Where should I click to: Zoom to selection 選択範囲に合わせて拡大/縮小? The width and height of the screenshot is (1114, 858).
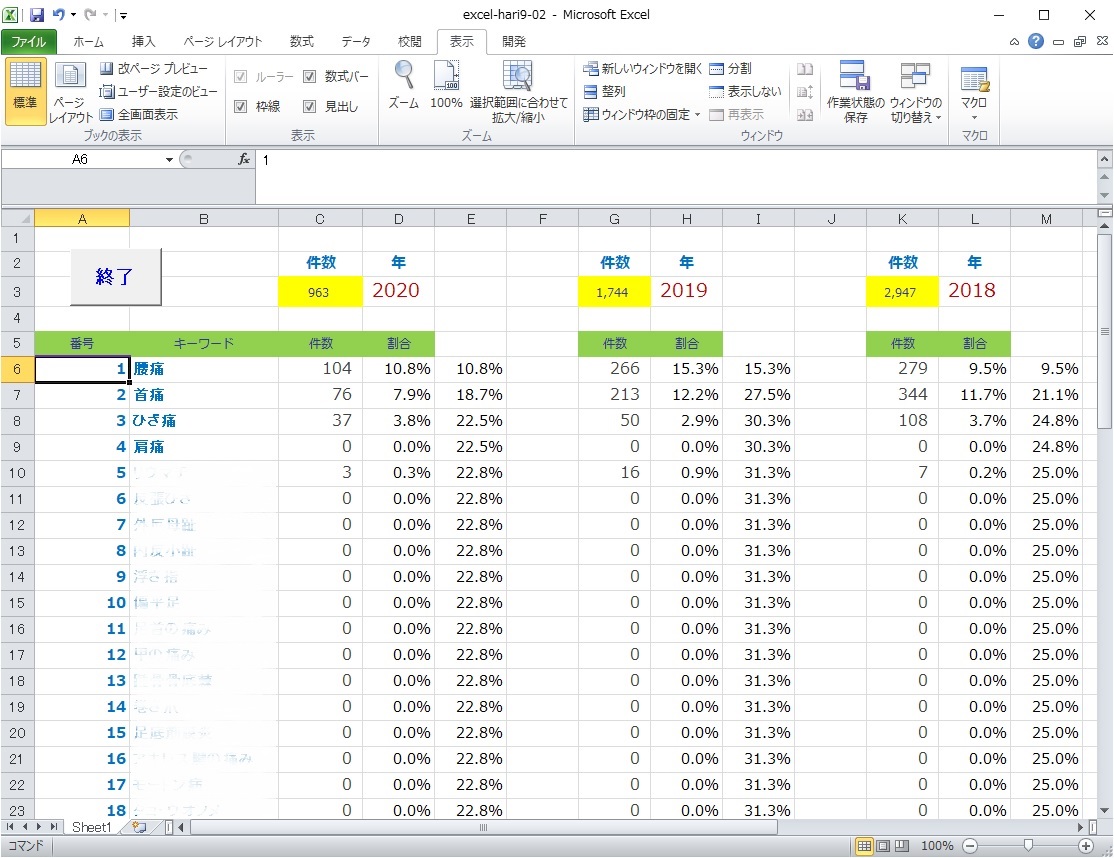(x=519, y=92)
